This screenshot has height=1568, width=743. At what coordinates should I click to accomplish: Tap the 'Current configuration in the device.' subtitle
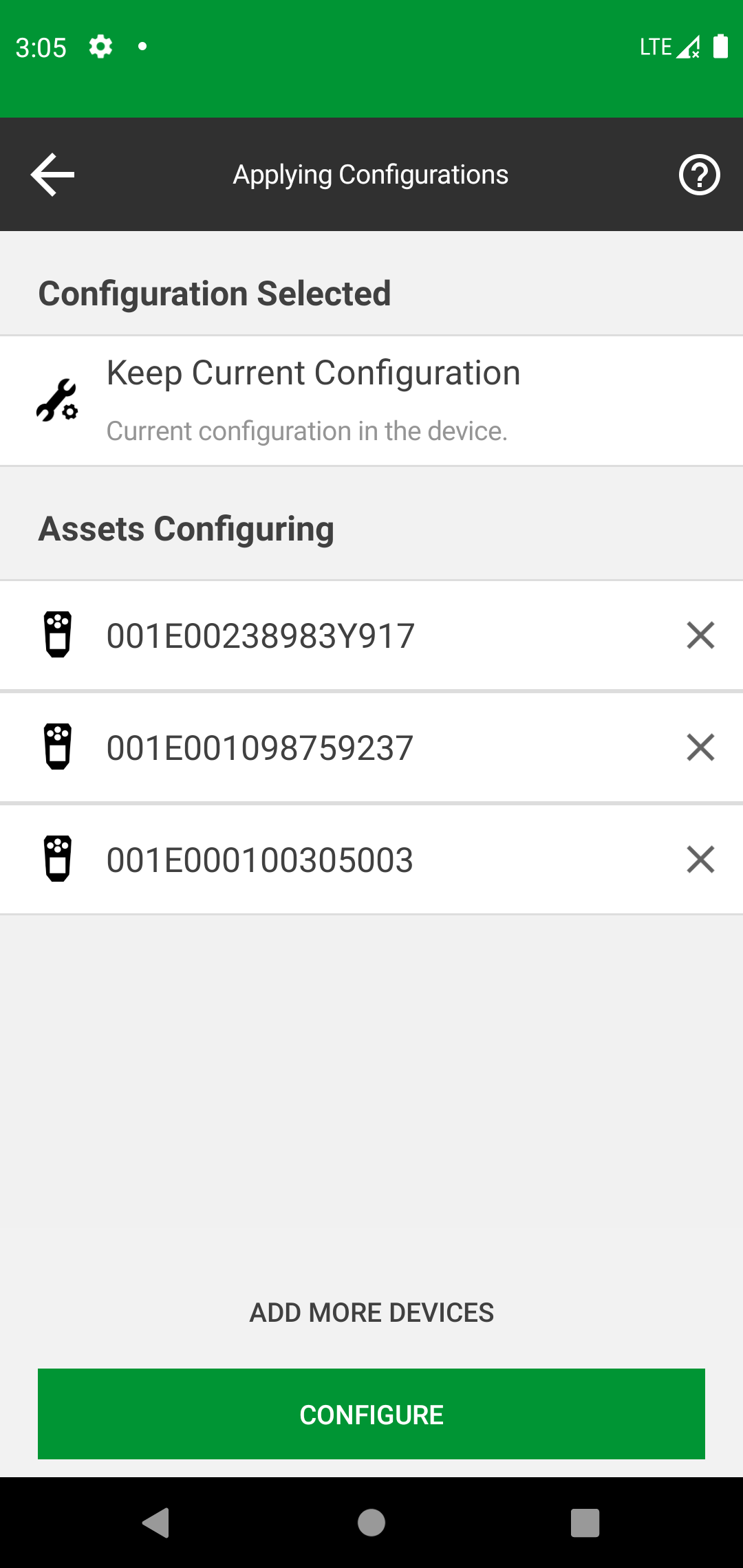pos(307,431)
